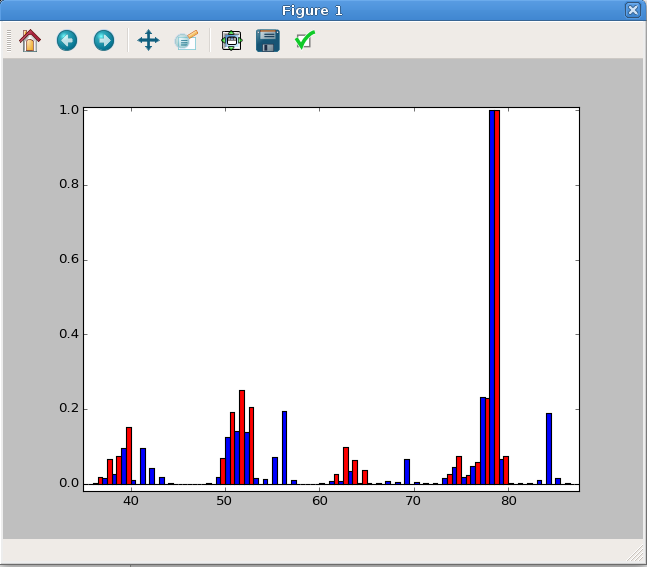The height and width of the screenshot is (567, 647).
Task: Activate the Pan axes cross-arrows tool
Action: click(149, 40)
